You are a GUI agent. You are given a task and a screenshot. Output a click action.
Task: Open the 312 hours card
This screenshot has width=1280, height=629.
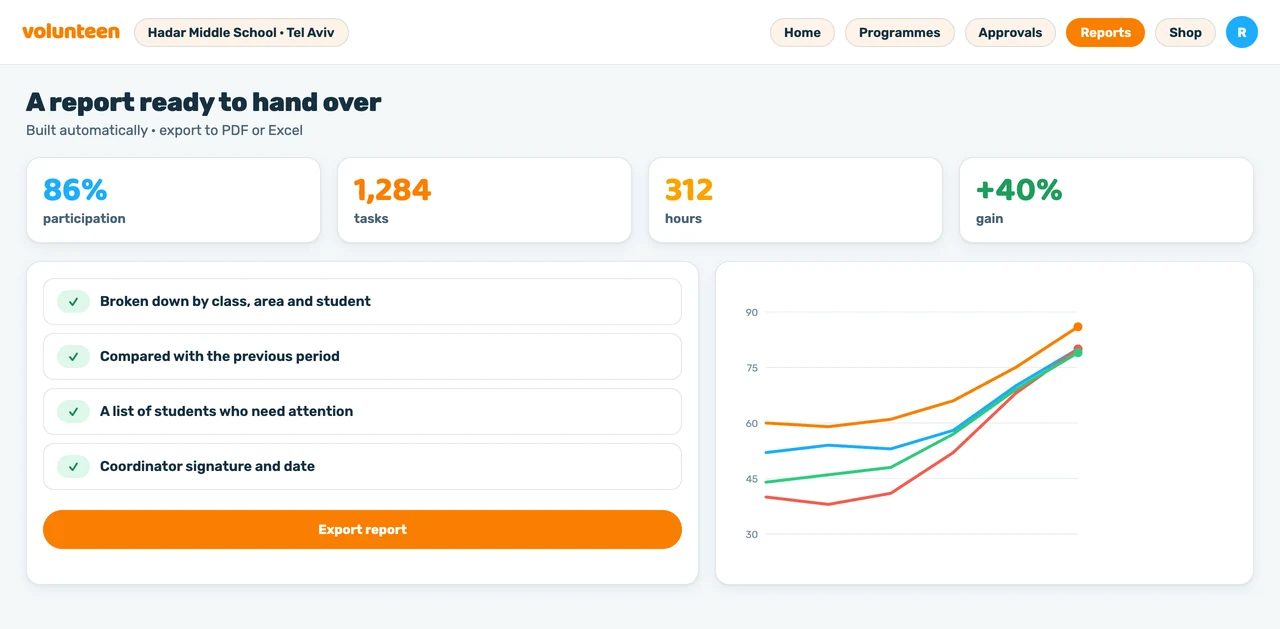tap(795, 200)
